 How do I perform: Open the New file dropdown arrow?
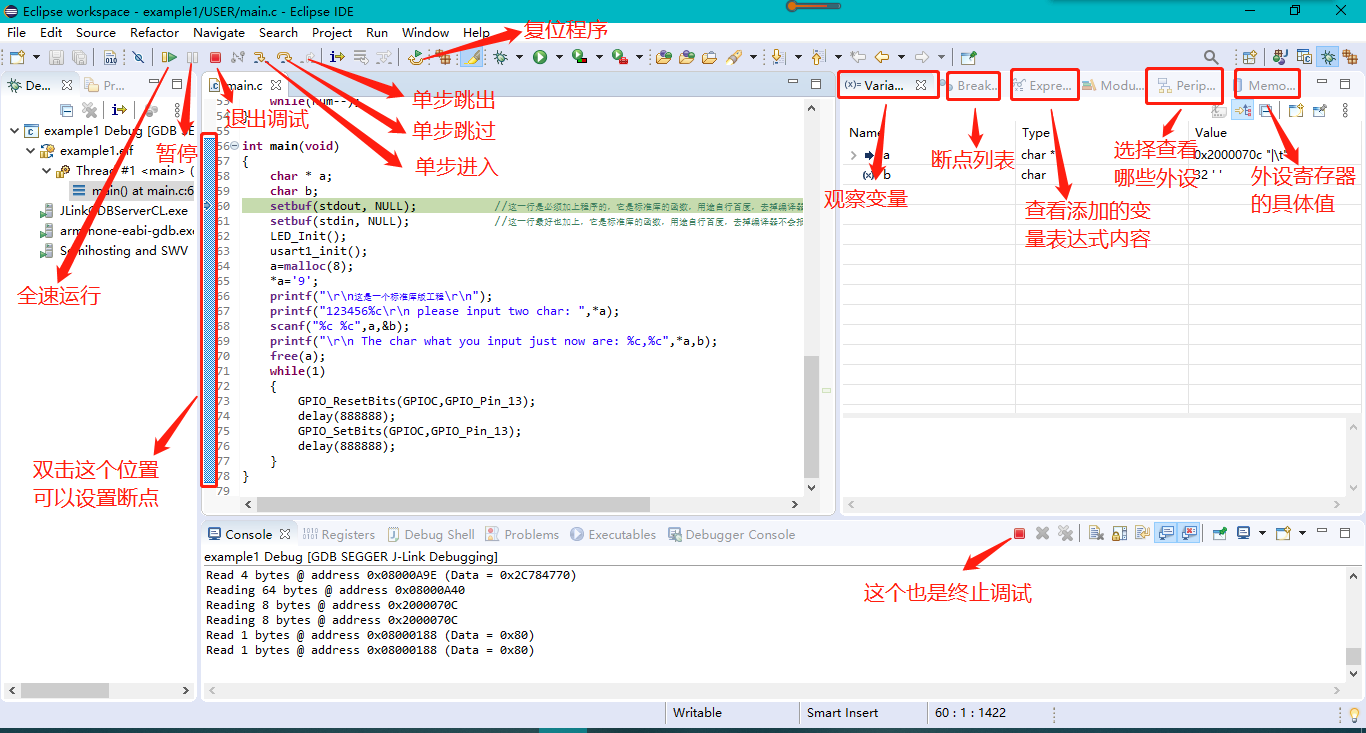(x=36, y=57)
